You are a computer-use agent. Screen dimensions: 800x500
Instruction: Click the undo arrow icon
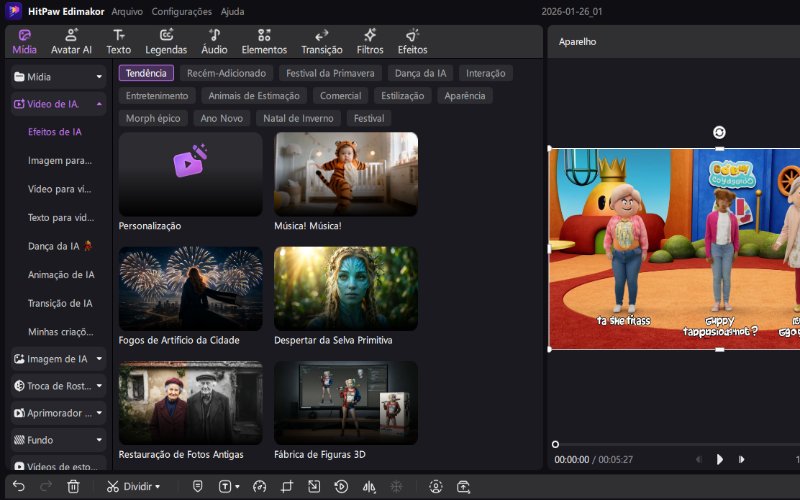point(19,486)
